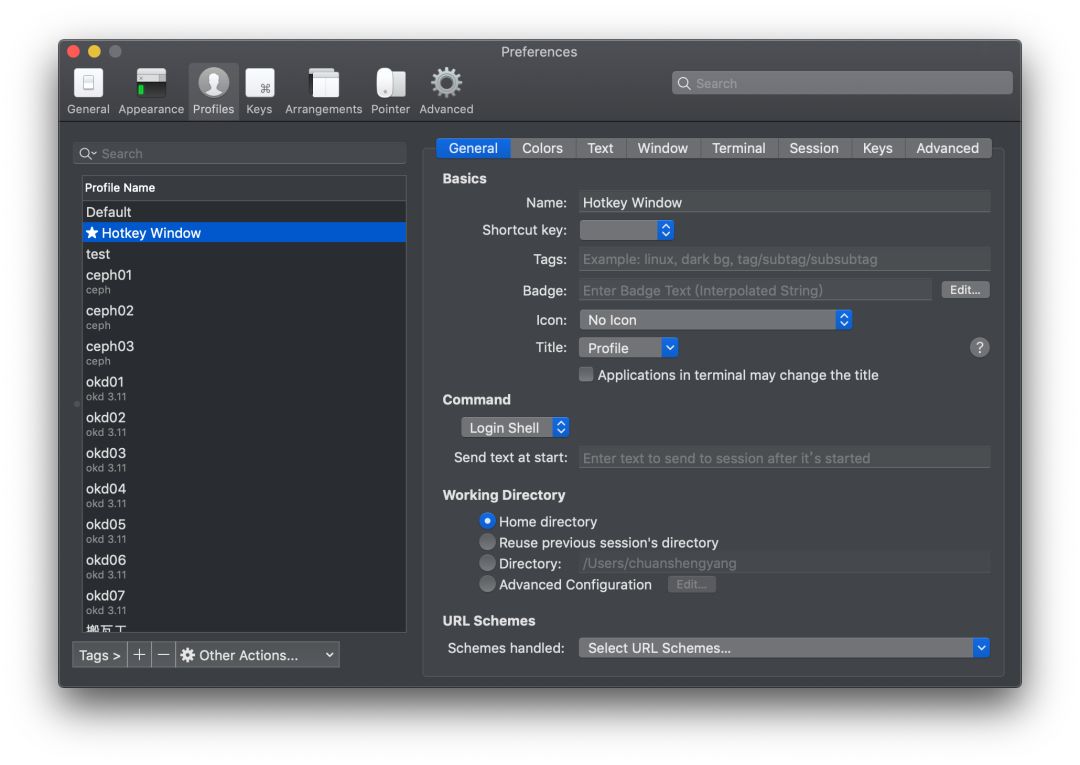
Task: Select the okd02 profile
Action: [244, 424]
